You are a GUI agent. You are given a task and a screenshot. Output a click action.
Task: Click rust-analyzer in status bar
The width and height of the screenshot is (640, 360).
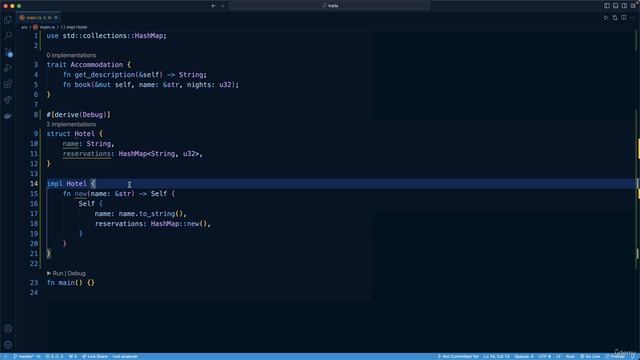(x=125, y=356)
